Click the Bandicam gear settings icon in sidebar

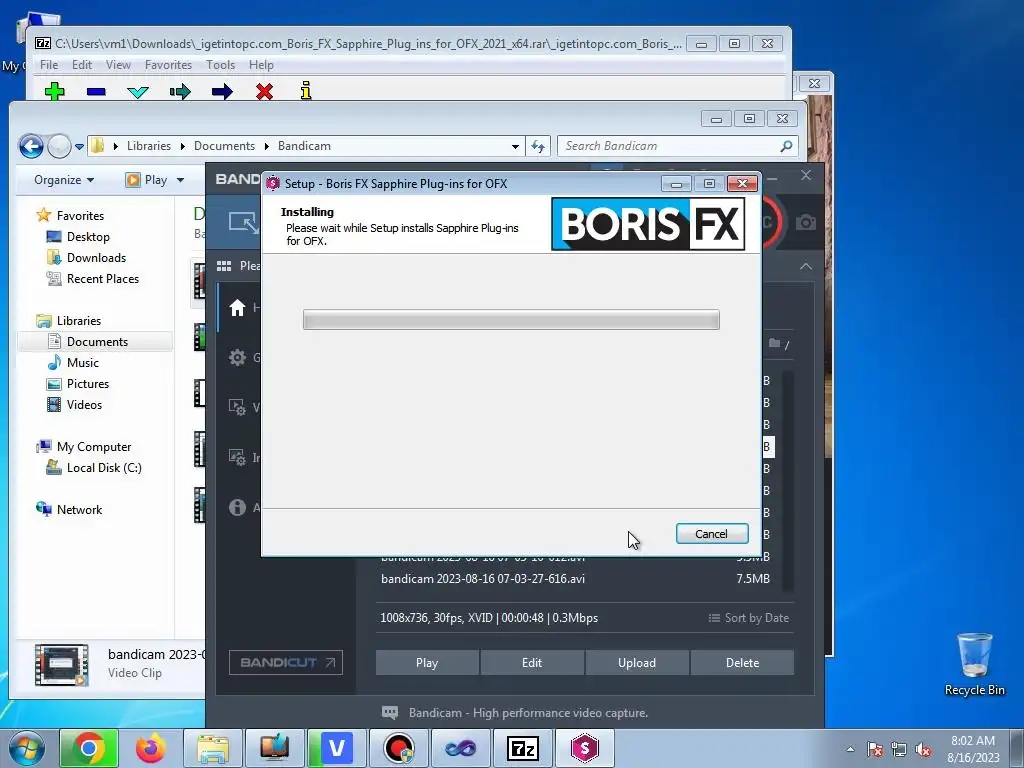237,358
